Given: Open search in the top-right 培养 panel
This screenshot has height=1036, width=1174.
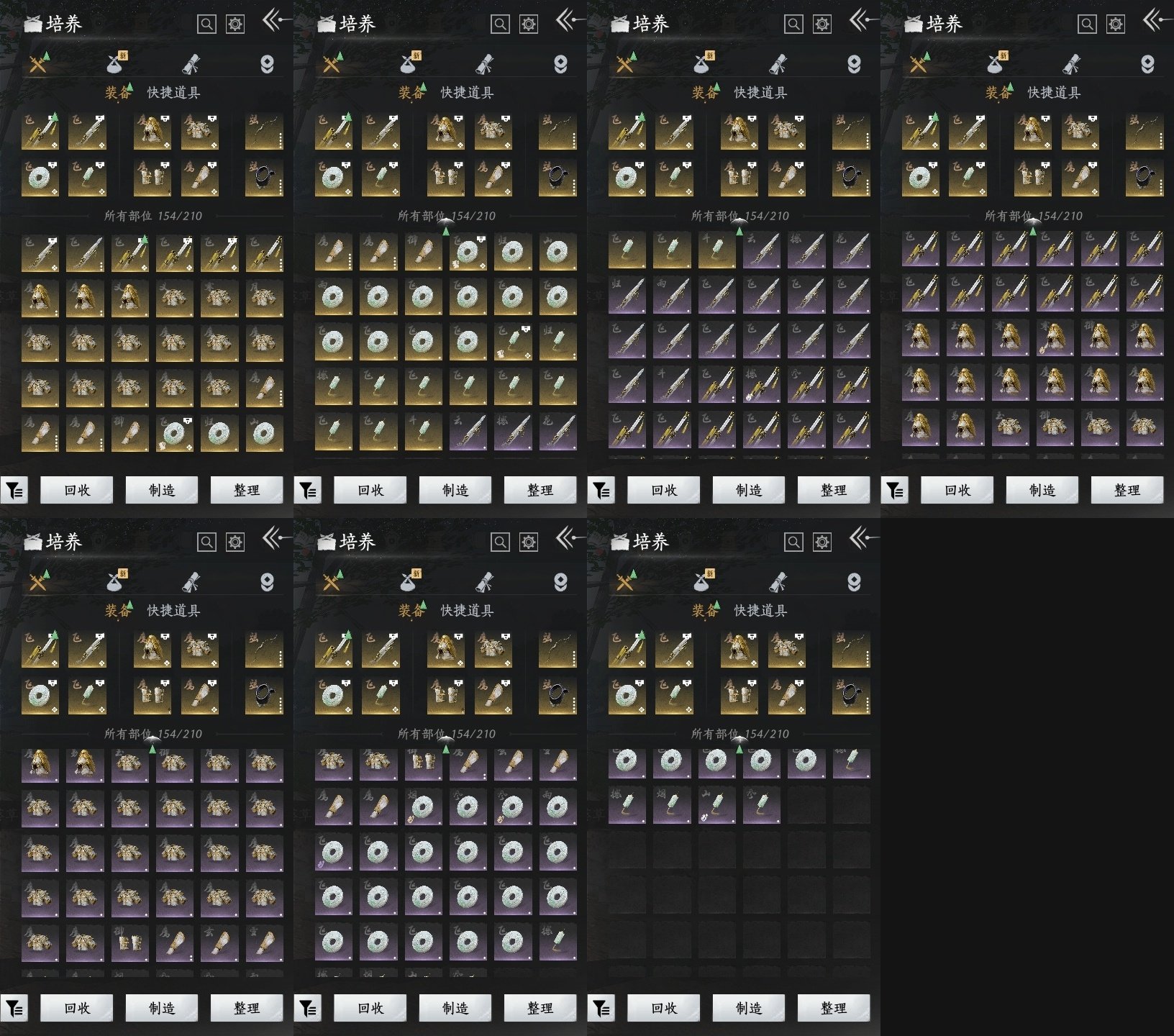Looking at the screenshot, I should (1087, 24).
